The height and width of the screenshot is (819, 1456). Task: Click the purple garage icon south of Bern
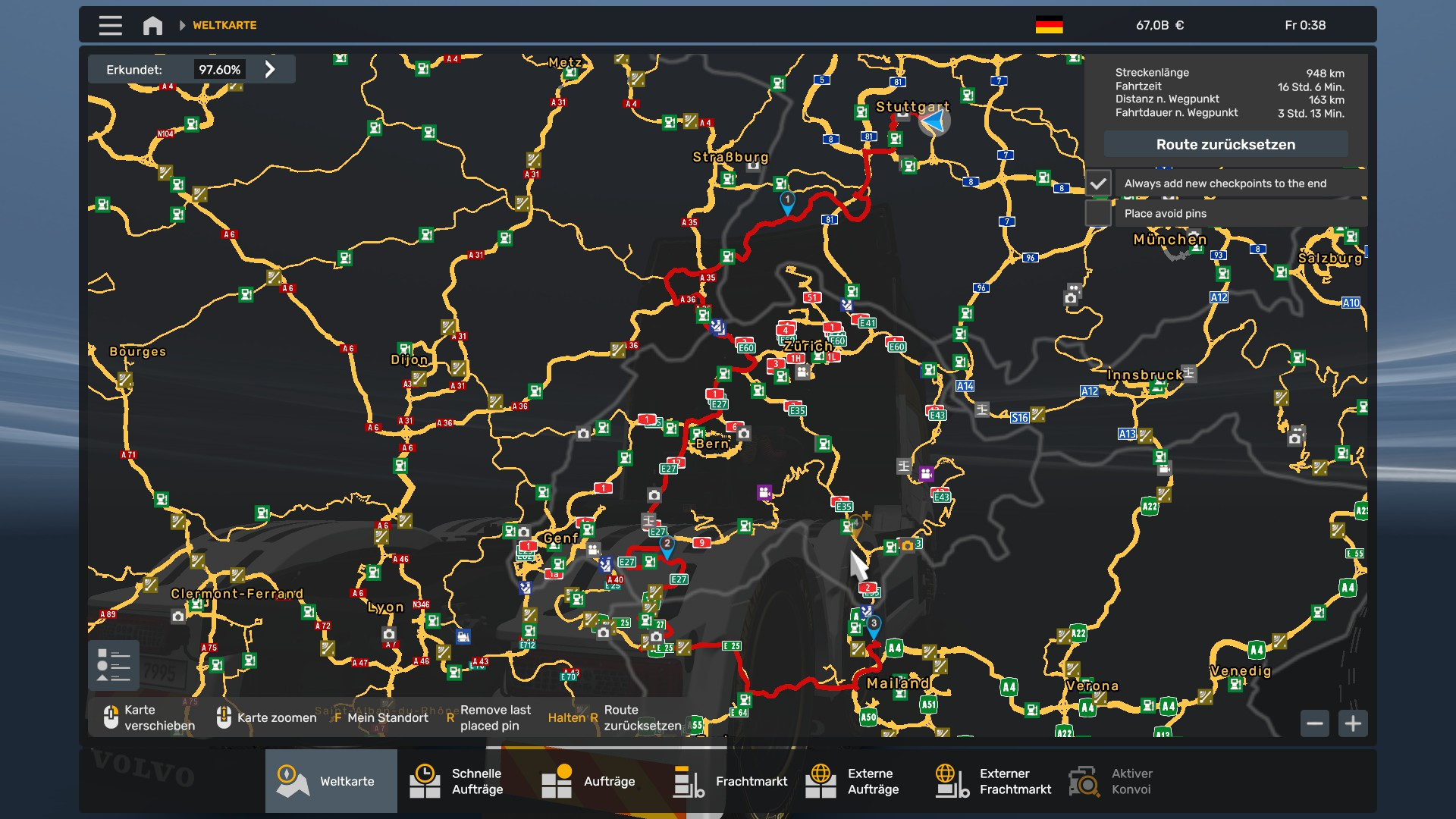point(764,493)
